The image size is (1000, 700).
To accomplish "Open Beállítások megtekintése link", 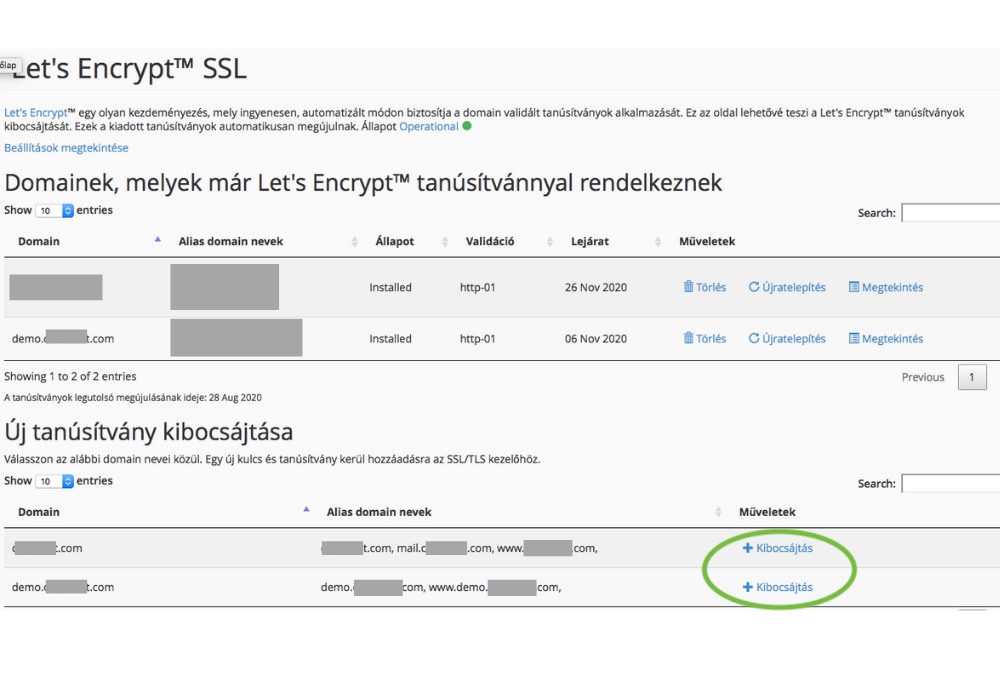I will (x=66, y=148).
